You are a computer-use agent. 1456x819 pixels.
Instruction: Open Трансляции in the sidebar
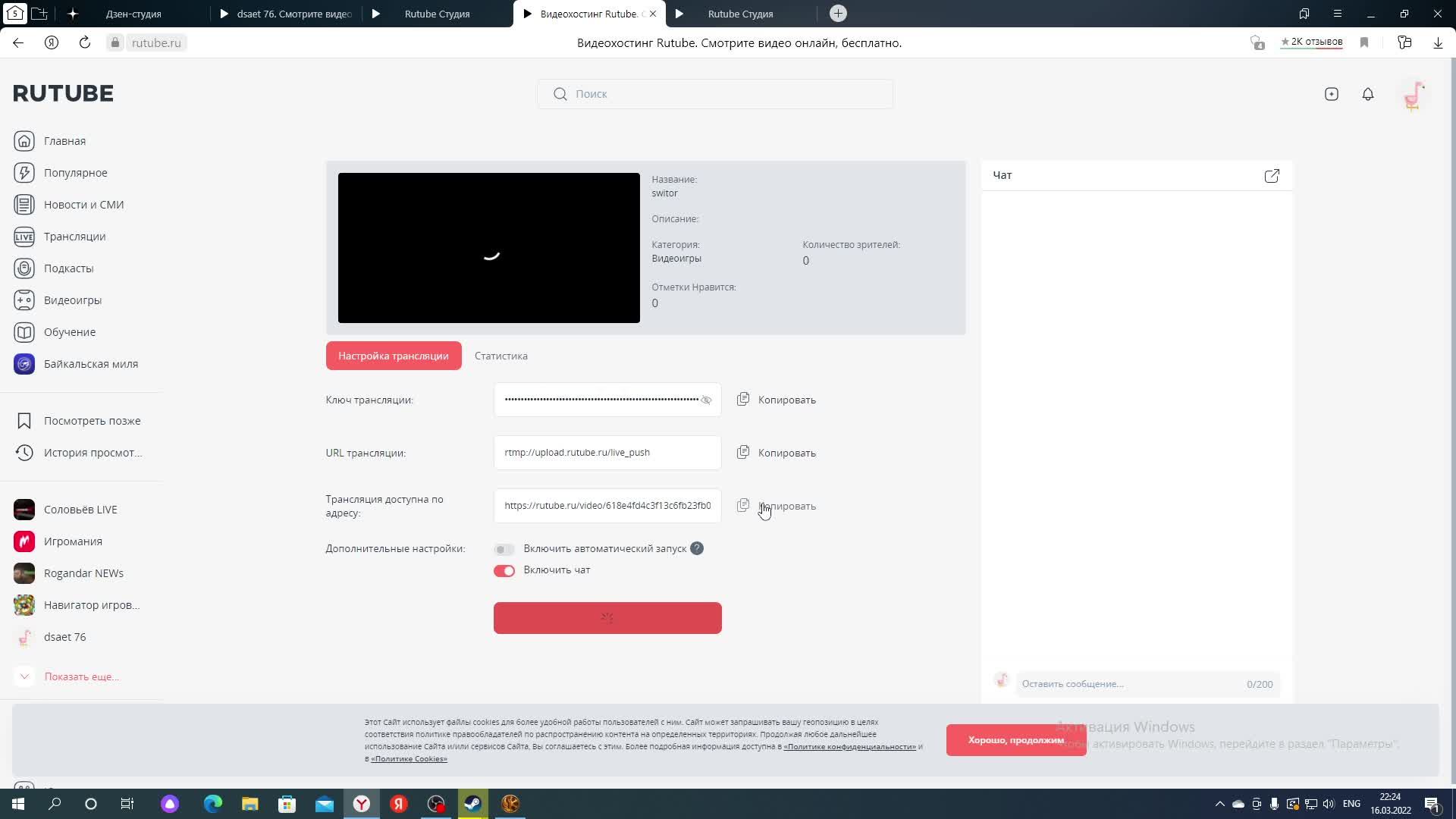tap(74, 237)
